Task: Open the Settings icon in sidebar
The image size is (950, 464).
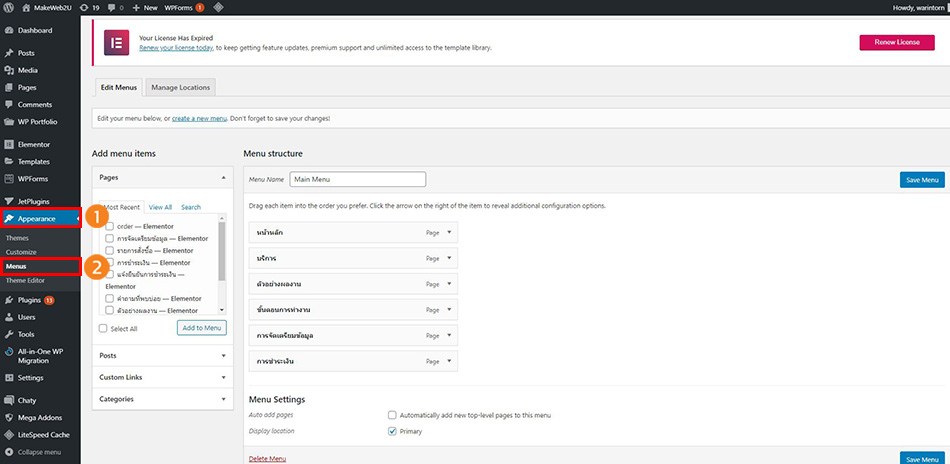Action: click(x=9, y=378)
